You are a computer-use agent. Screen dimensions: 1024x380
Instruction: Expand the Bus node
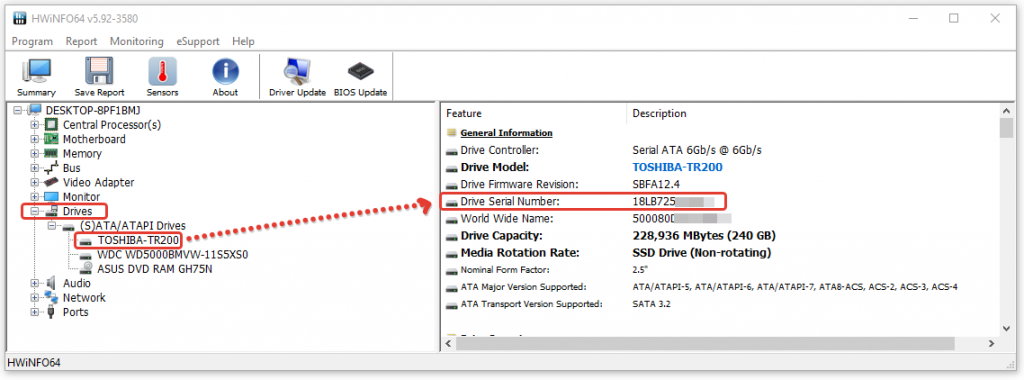tap(35, 168)
